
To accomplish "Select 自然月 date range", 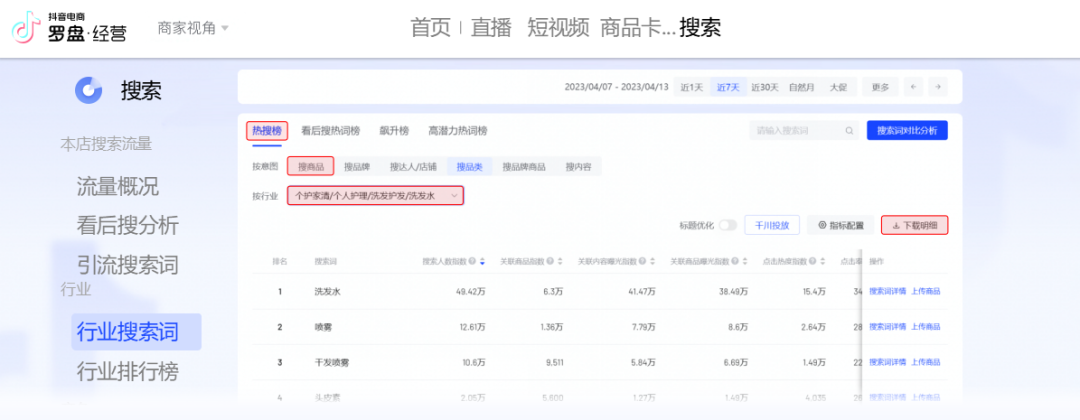I will (802, 87).
